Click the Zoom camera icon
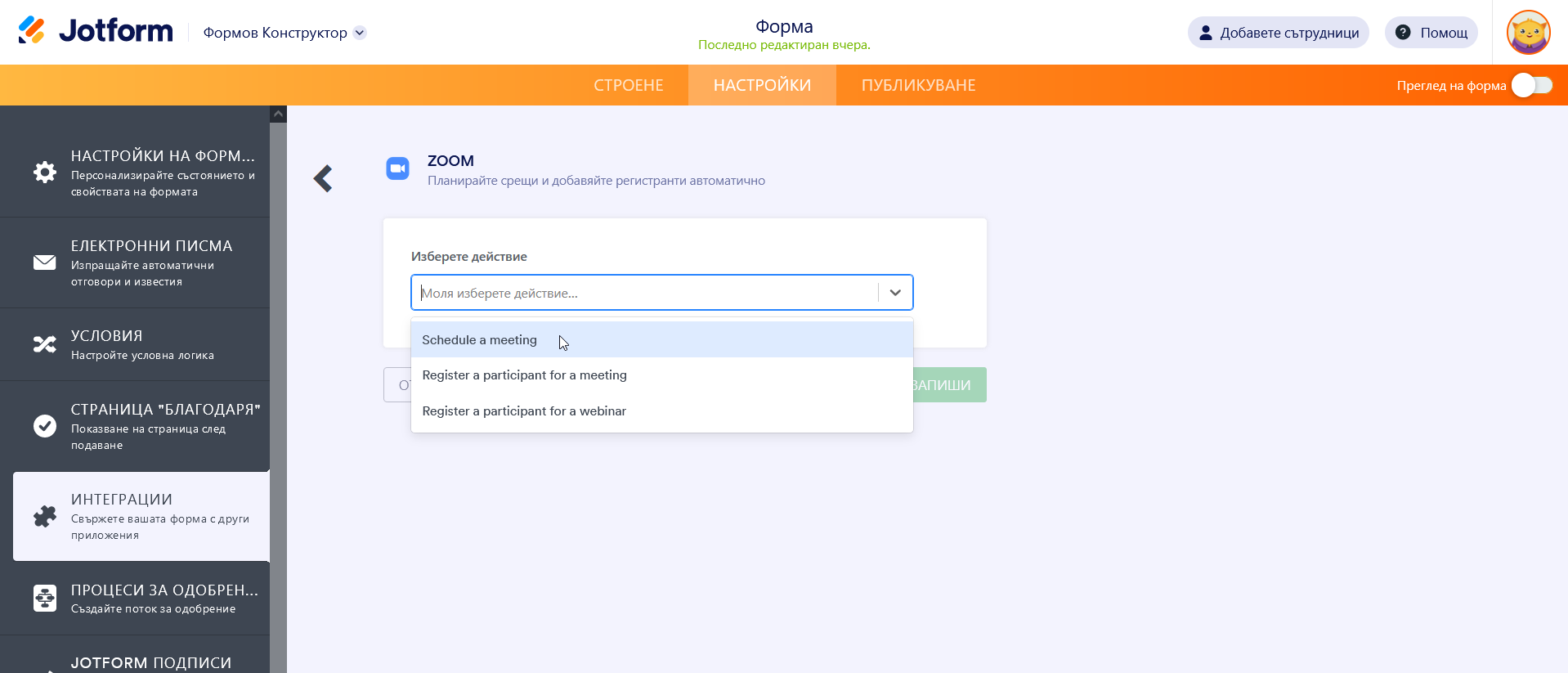 coord(397,168)
